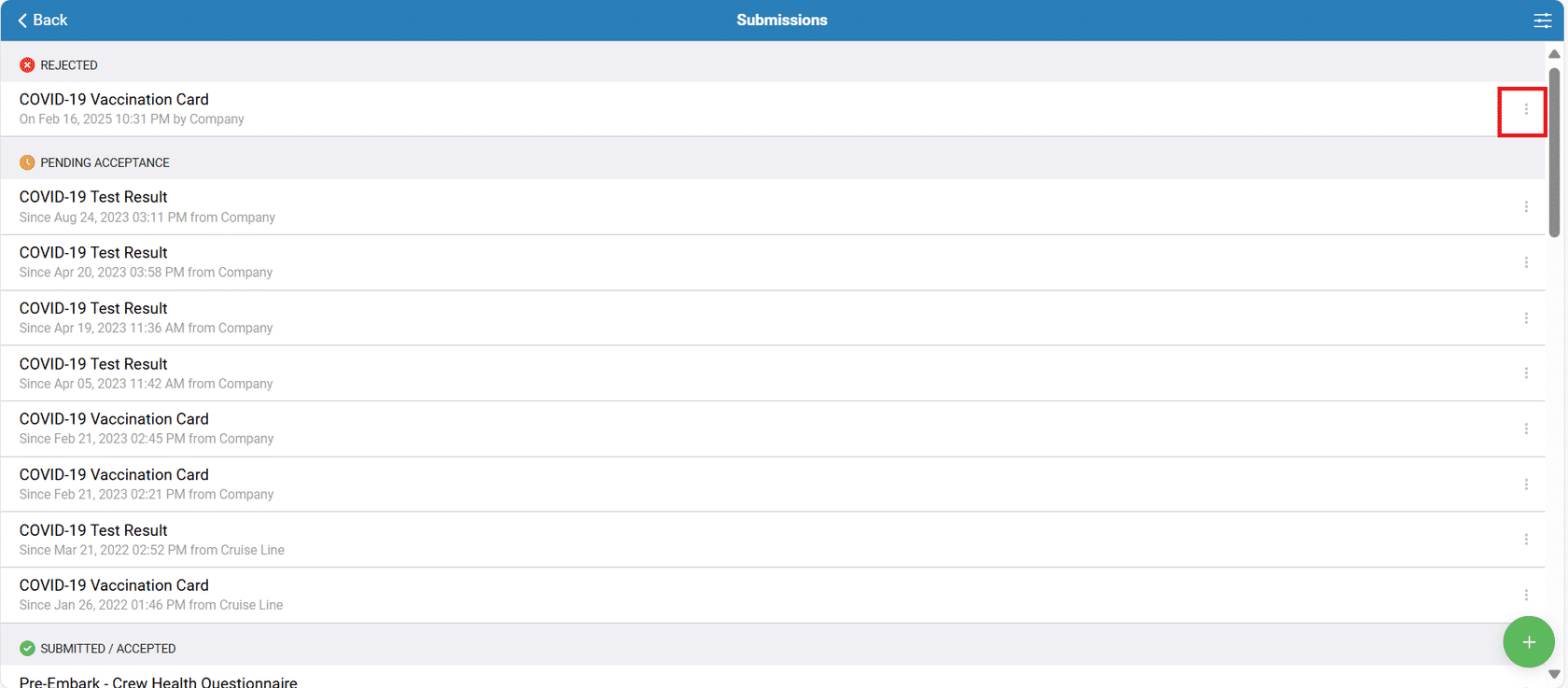Open options for Vaccination Card since 02:21 PM
The image size is (1568, 688).
click(x=1526, y=484)
